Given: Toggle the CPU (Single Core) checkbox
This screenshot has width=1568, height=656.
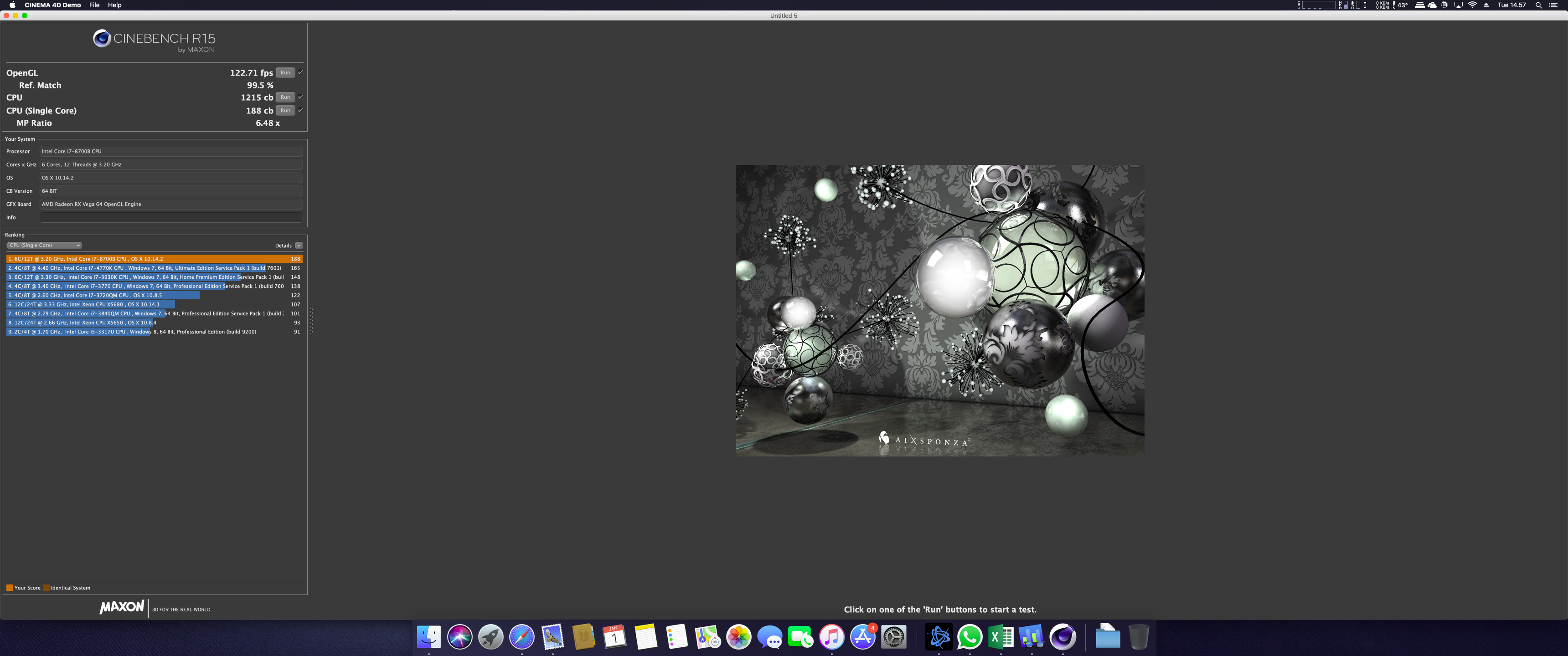Looking at the screenshot, I should [300, 110].
